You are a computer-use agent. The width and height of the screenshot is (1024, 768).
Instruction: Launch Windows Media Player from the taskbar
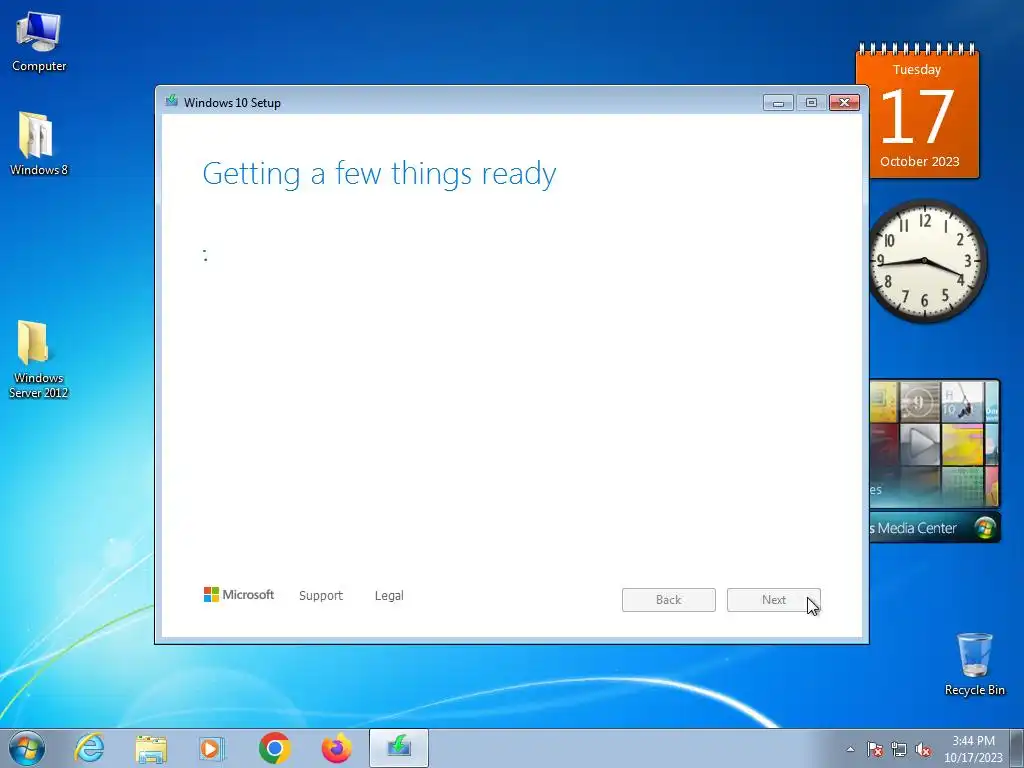click(212, 748)
